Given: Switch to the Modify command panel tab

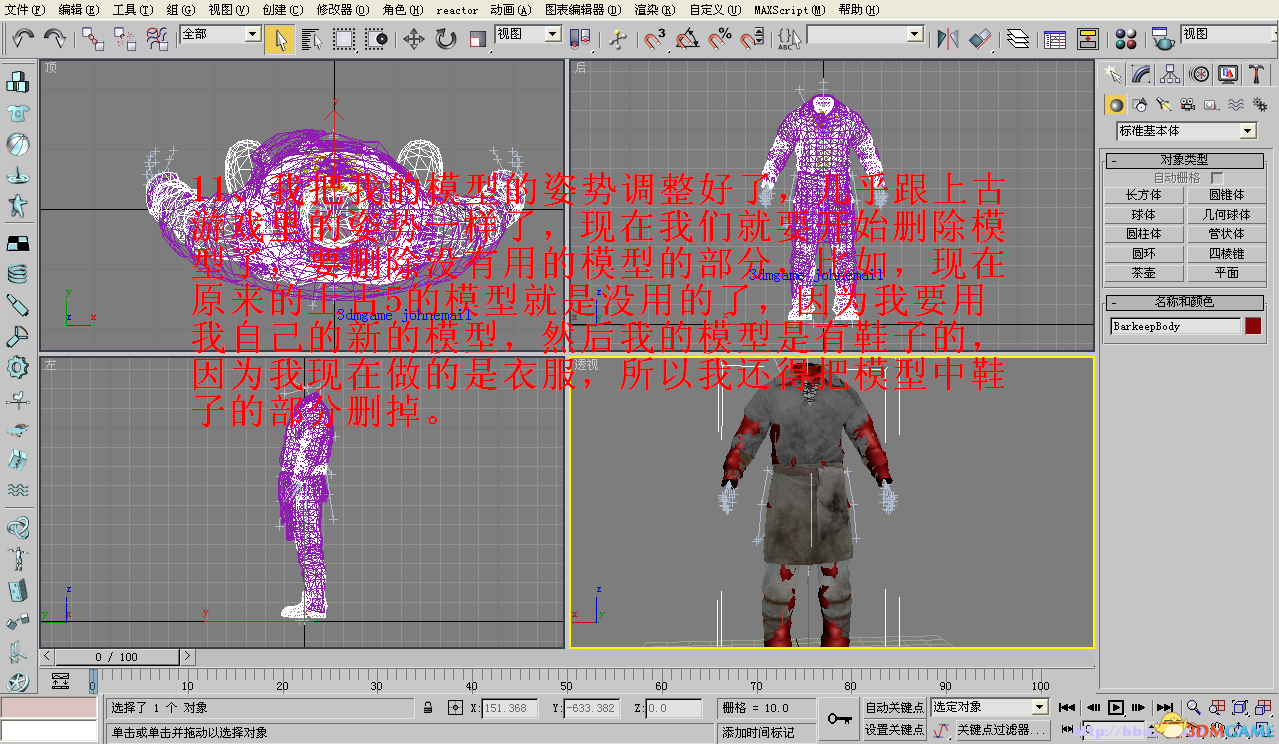Looking at the screenshot, I should point(1141,74).
